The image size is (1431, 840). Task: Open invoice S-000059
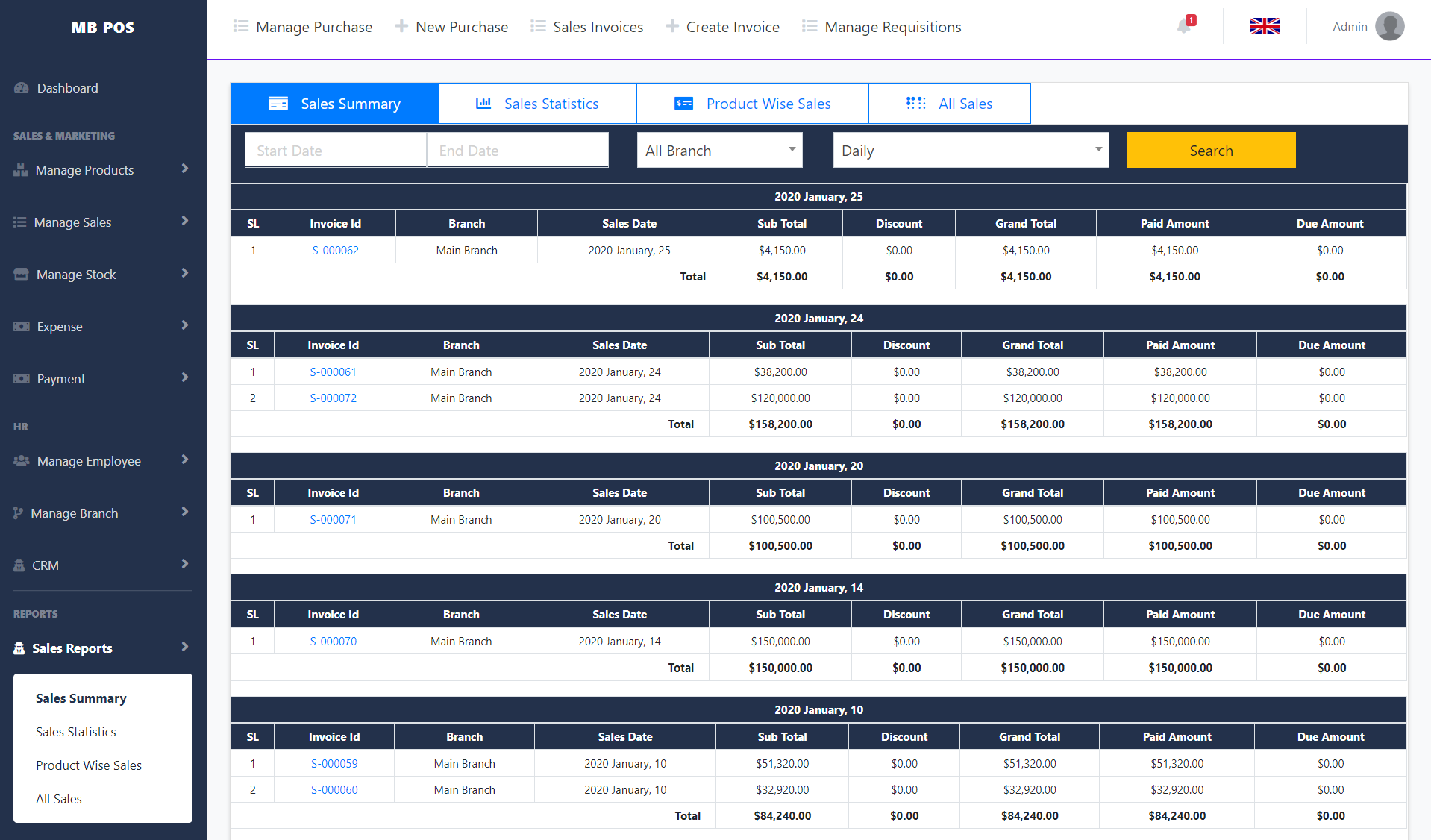(334, 764)
